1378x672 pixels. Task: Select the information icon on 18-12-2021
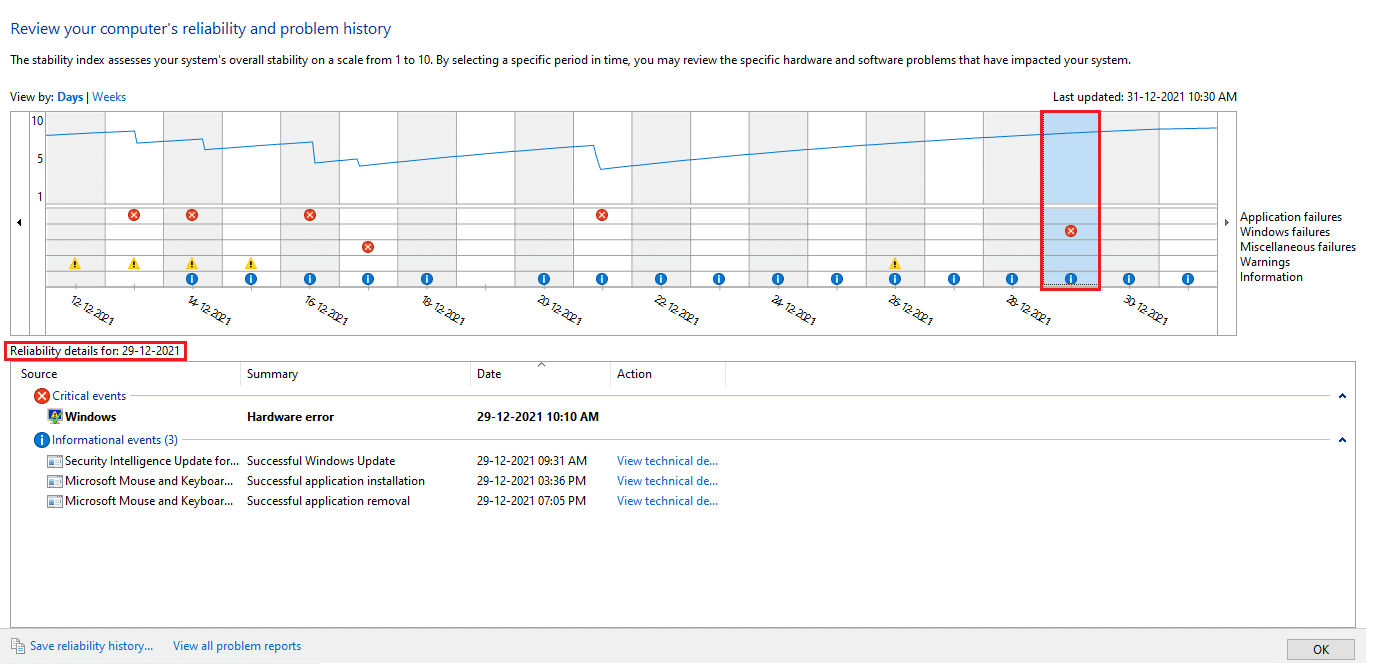click(x=427, y=279)
